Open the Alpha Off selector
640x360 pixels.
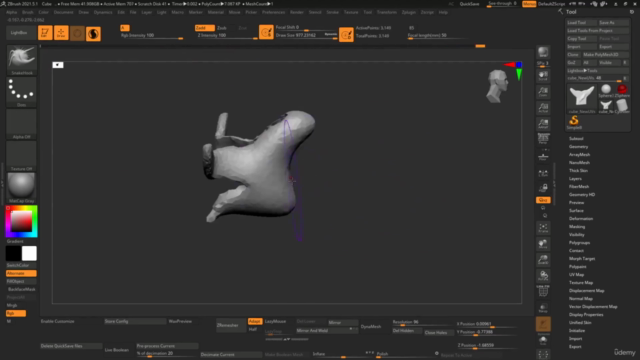coord(22,124)
